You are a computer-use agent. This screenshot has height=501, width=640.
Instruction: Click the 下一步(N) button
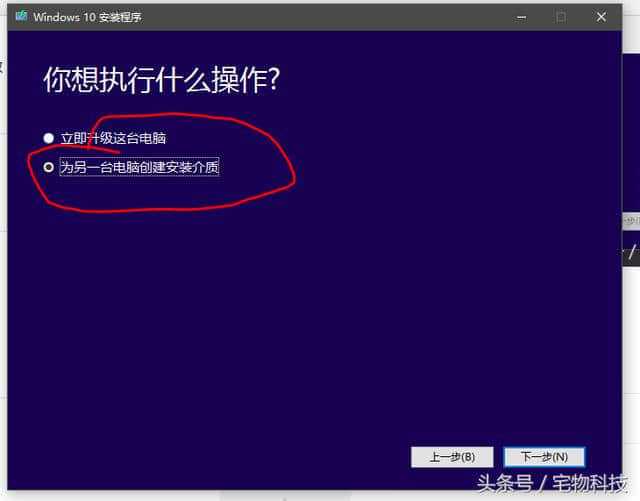coord(544,457)
